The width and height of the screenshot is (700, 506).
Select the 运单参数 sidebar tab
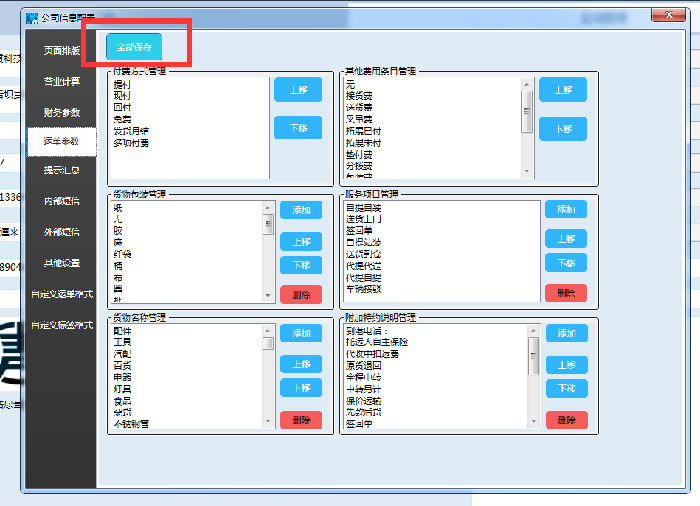point(61,141)
